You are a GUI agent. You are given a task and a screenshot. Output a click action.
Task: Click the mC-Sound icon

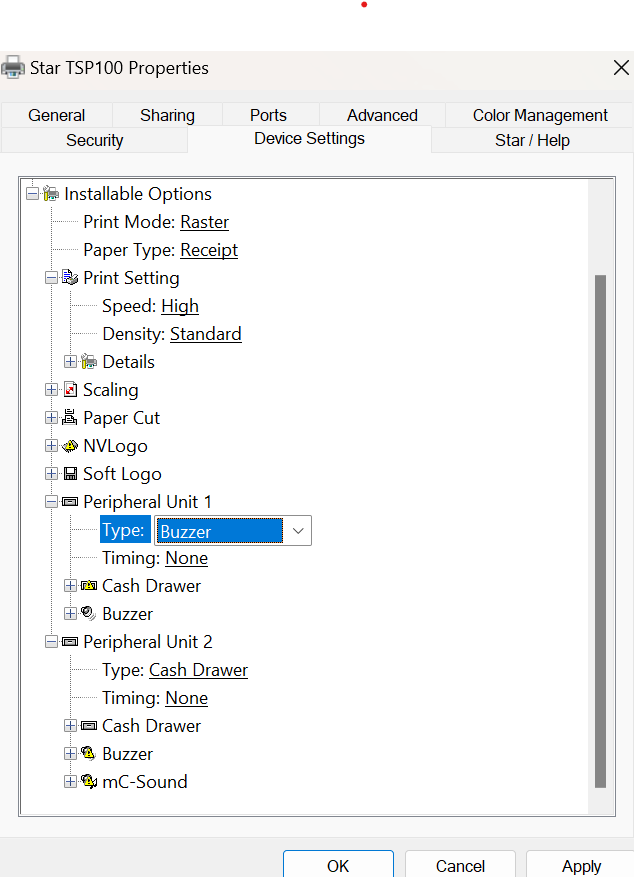[x=89, y=781]
